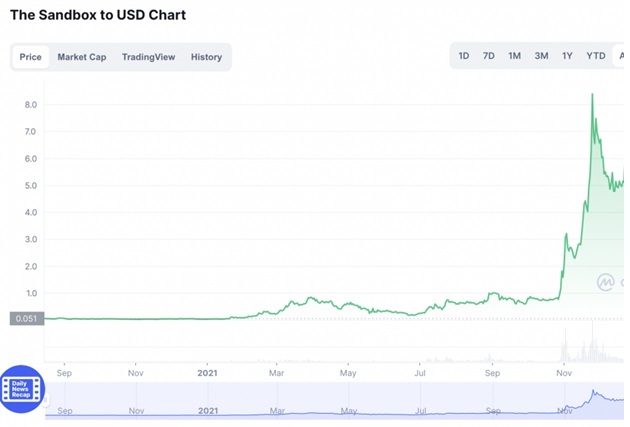This screenshot has height=427, width=630.
Task: Click the price peak above 8.0
Action: click(x=592, y=95)
